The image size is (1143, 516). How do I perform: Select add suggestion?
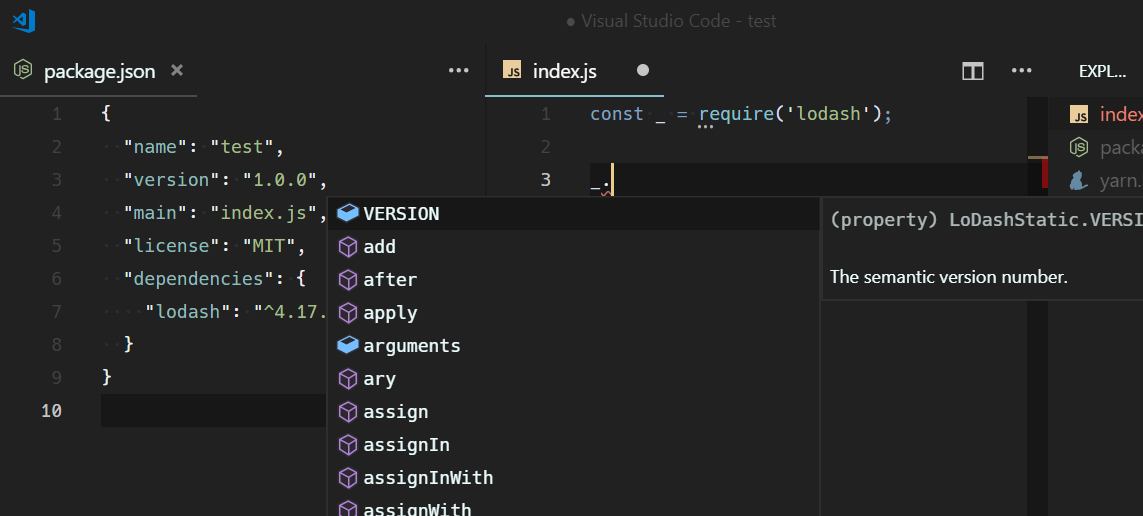click(x=574, y=246)
